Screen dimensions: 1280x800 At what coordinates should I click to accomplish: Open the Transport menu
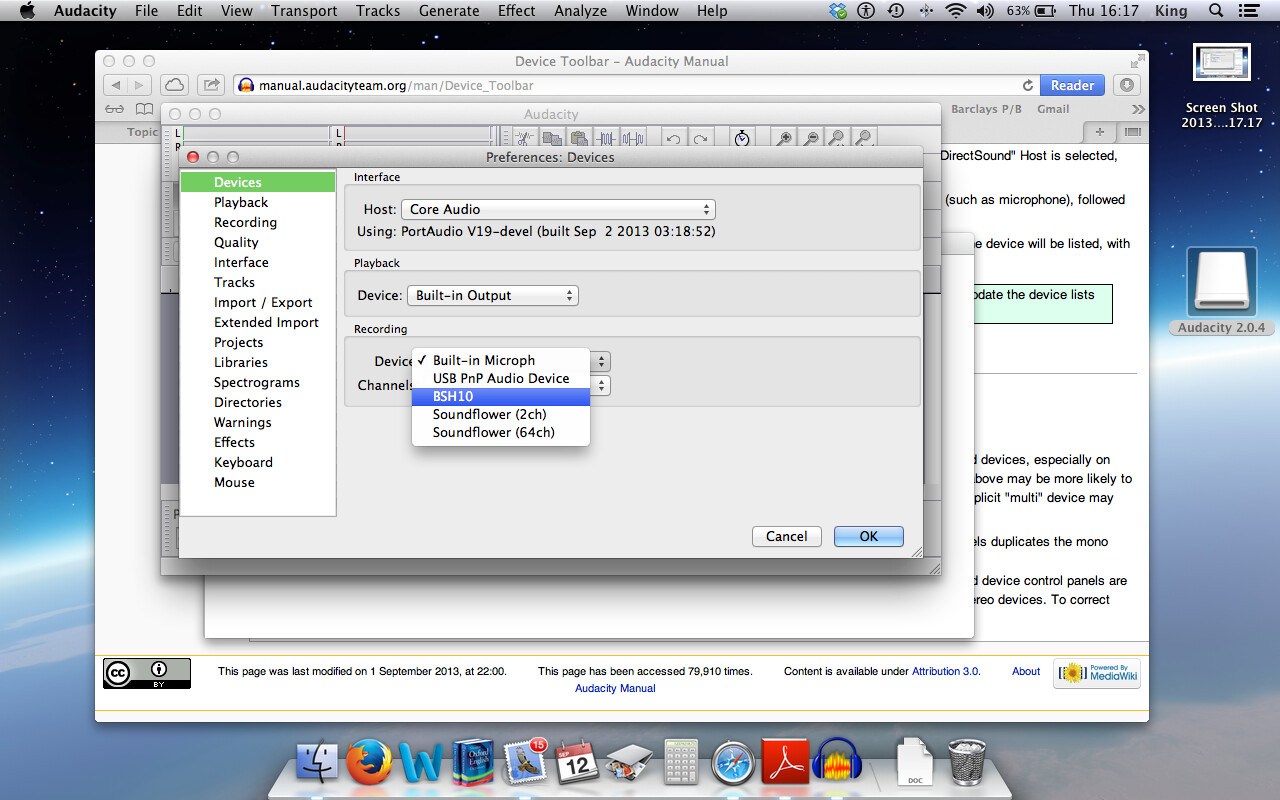(x=304, y=11)
